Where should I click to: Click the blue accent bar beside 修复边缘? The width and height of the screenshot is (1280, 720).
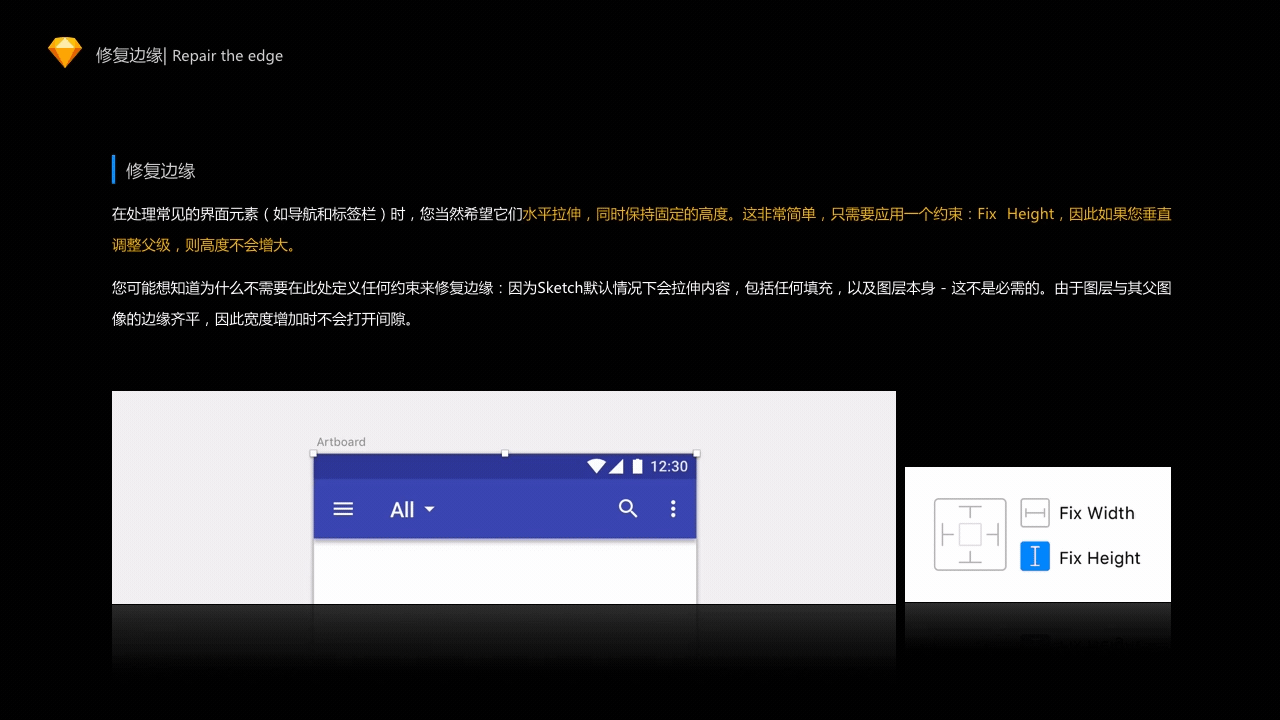click(x=113, y=170)
